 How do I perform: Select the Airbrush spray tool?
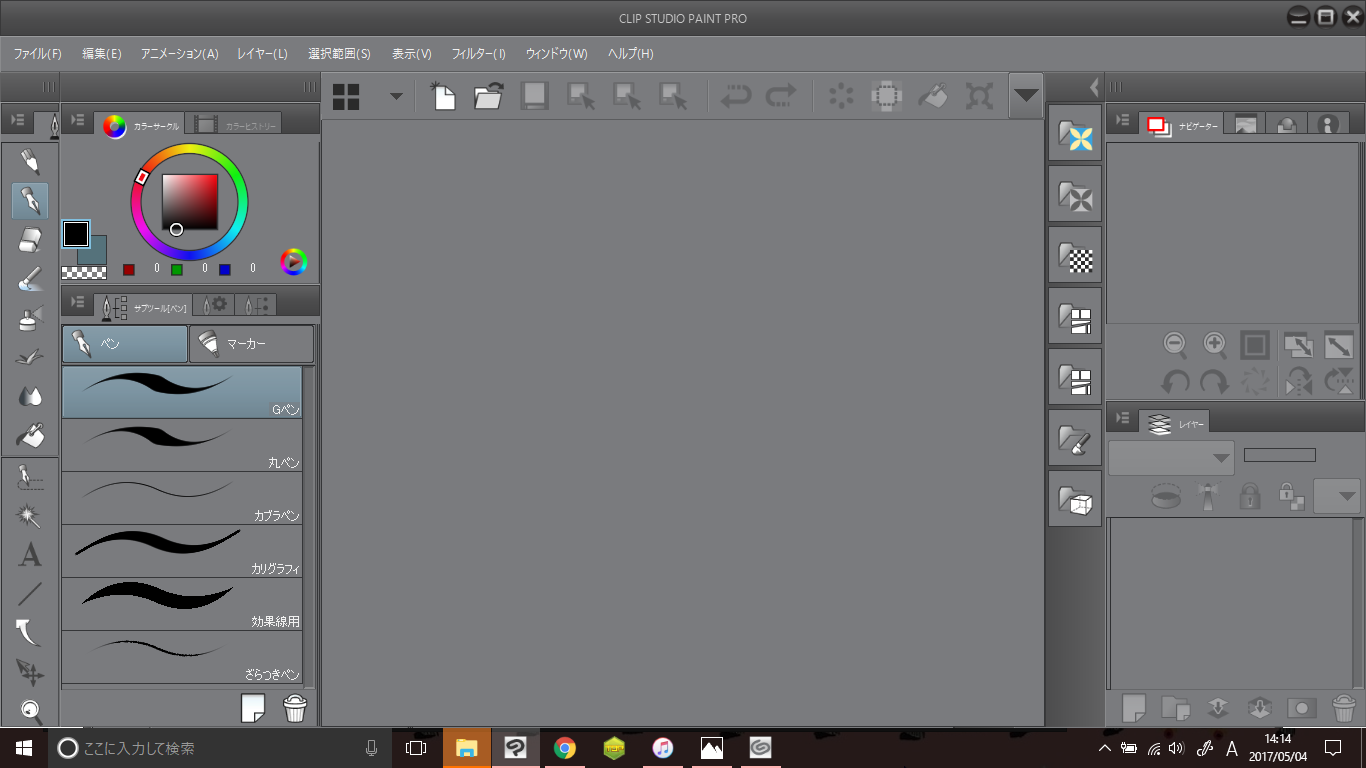coord(30,318)
